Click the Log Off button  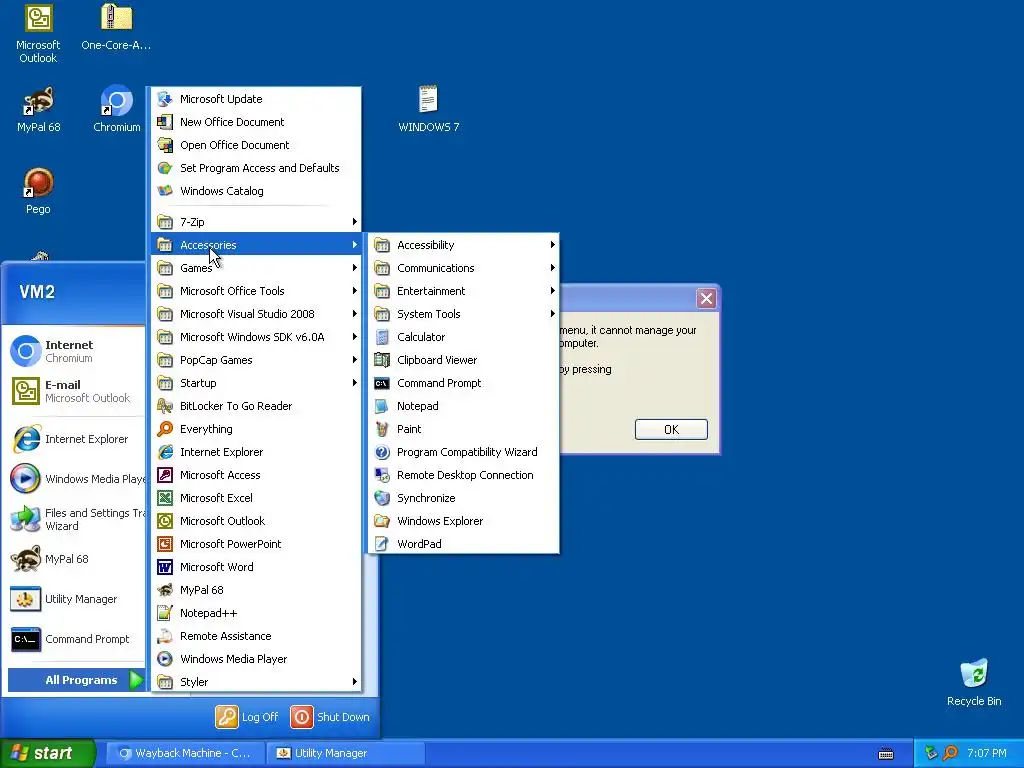click(x=247, y=717)
